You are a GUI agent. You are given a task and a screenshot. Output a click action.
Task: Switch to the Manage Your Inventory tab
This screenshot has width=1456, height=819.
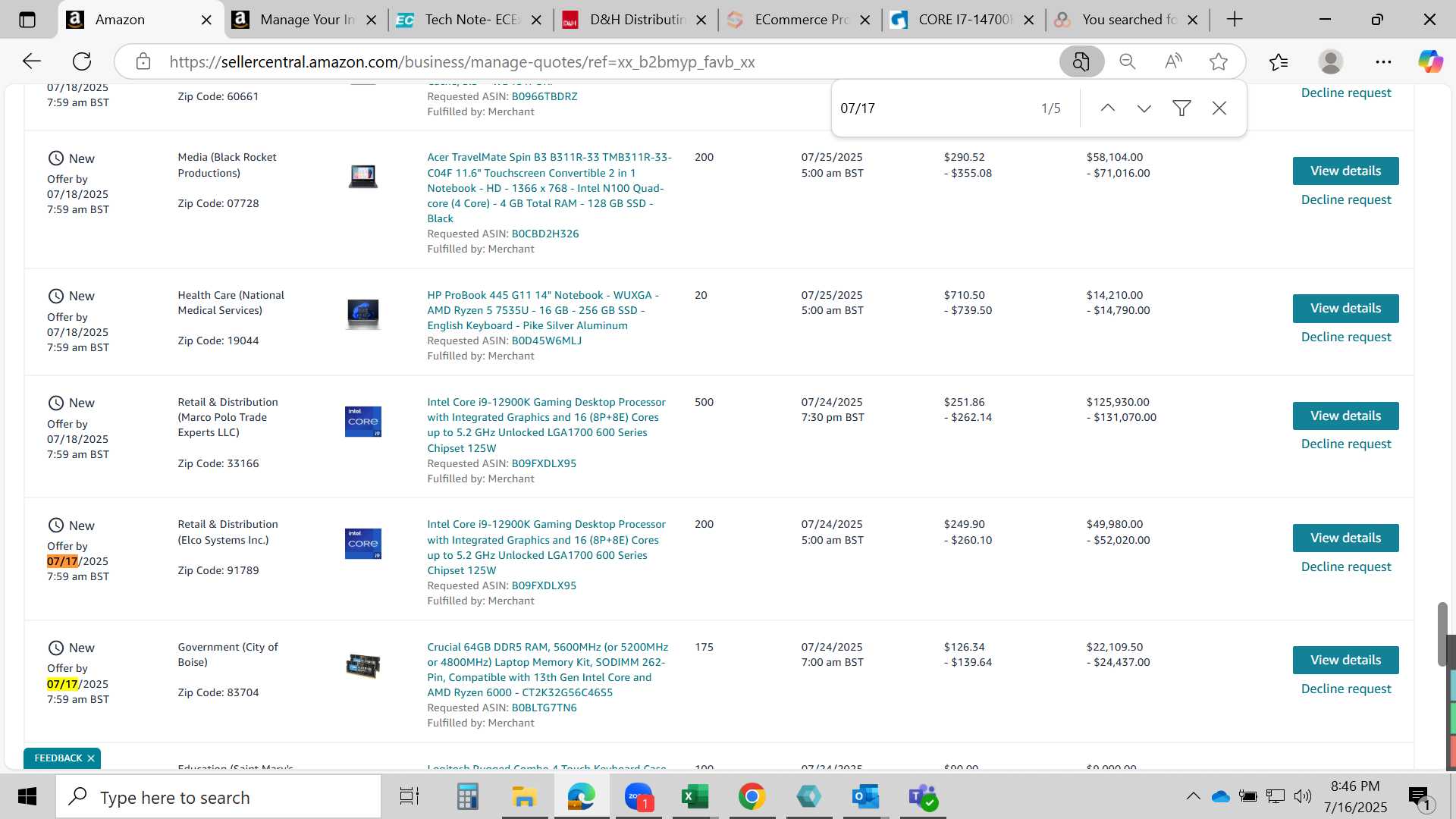click(307, 20)
